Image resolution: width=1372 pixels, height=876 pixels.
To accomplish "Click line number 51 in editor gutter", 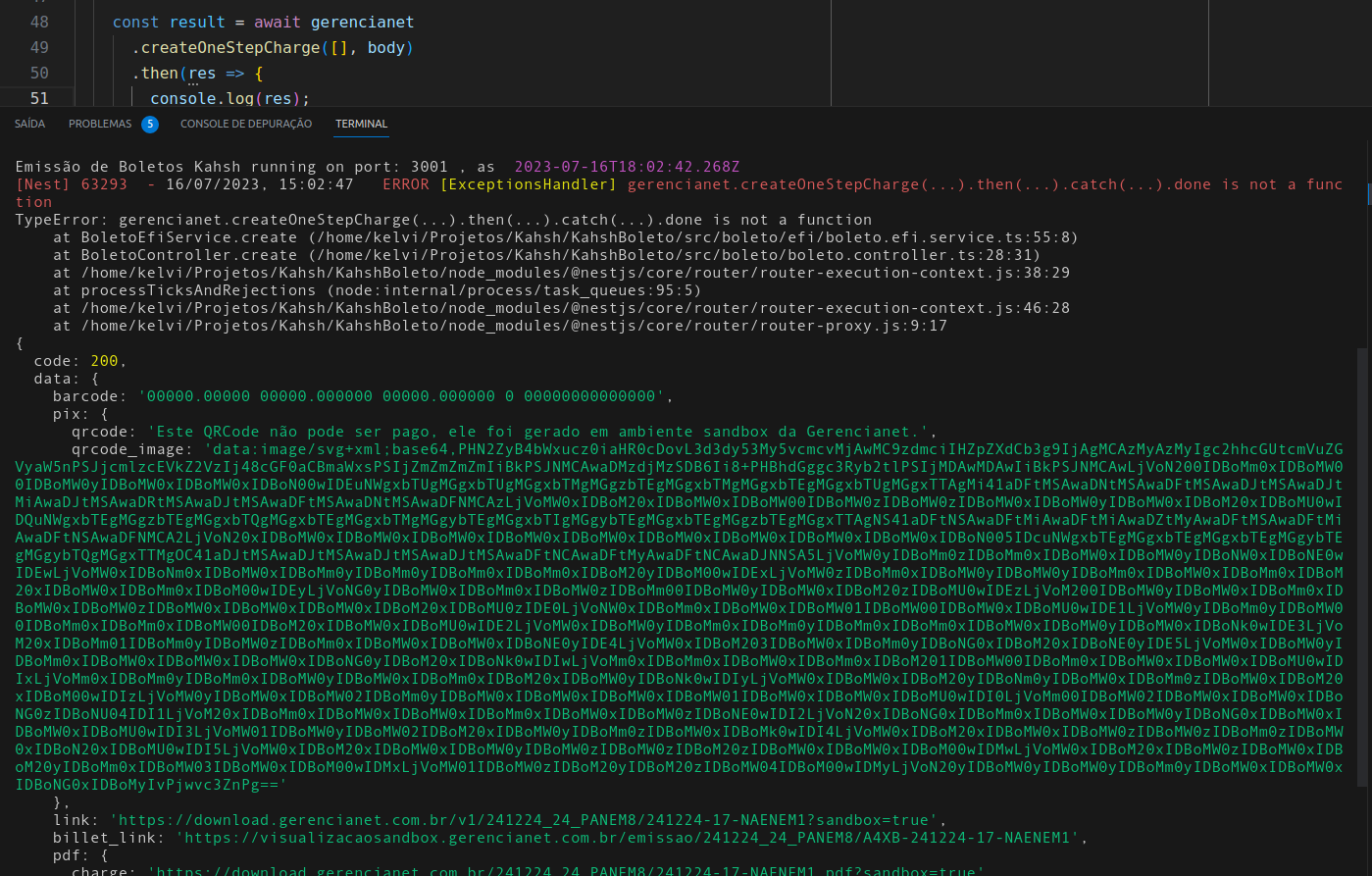I will tap(39, 98).
